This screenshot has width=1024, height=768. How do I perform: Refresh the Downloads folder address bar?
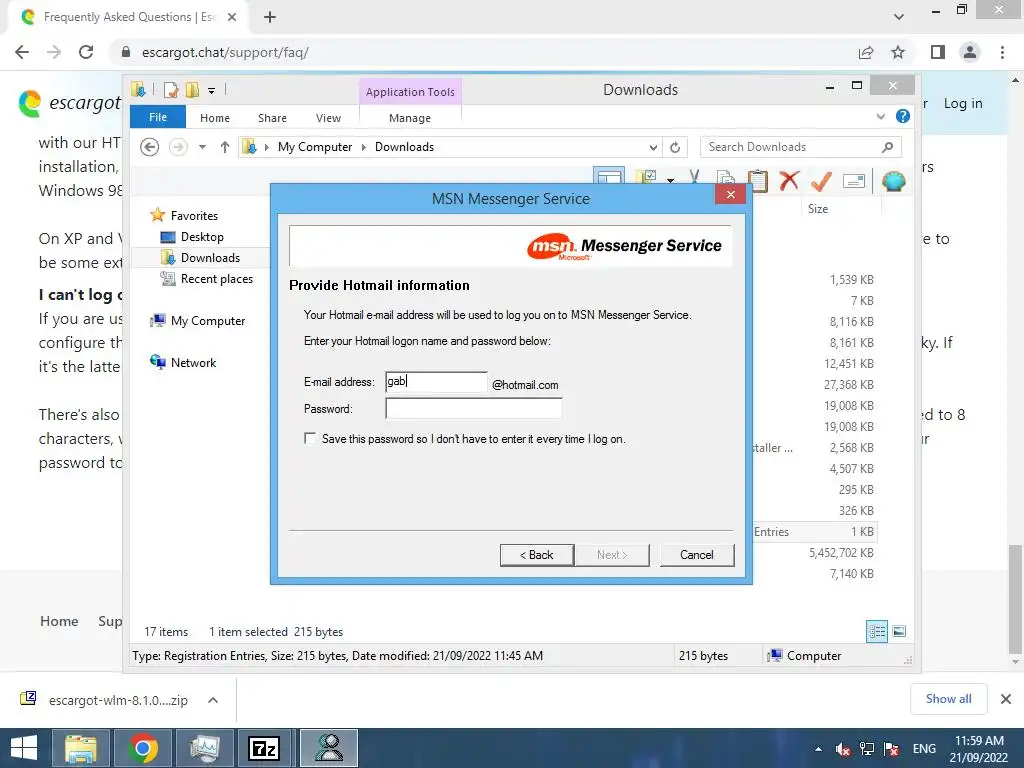pyautogui.click(x=675, y=147)
